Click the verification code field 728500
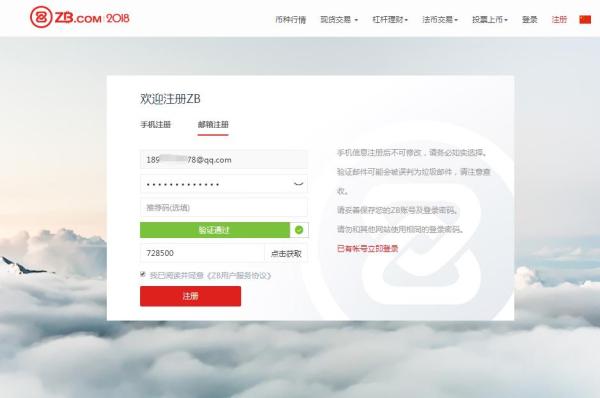This screenshot has height=398, width=600. tap(202, 253)
